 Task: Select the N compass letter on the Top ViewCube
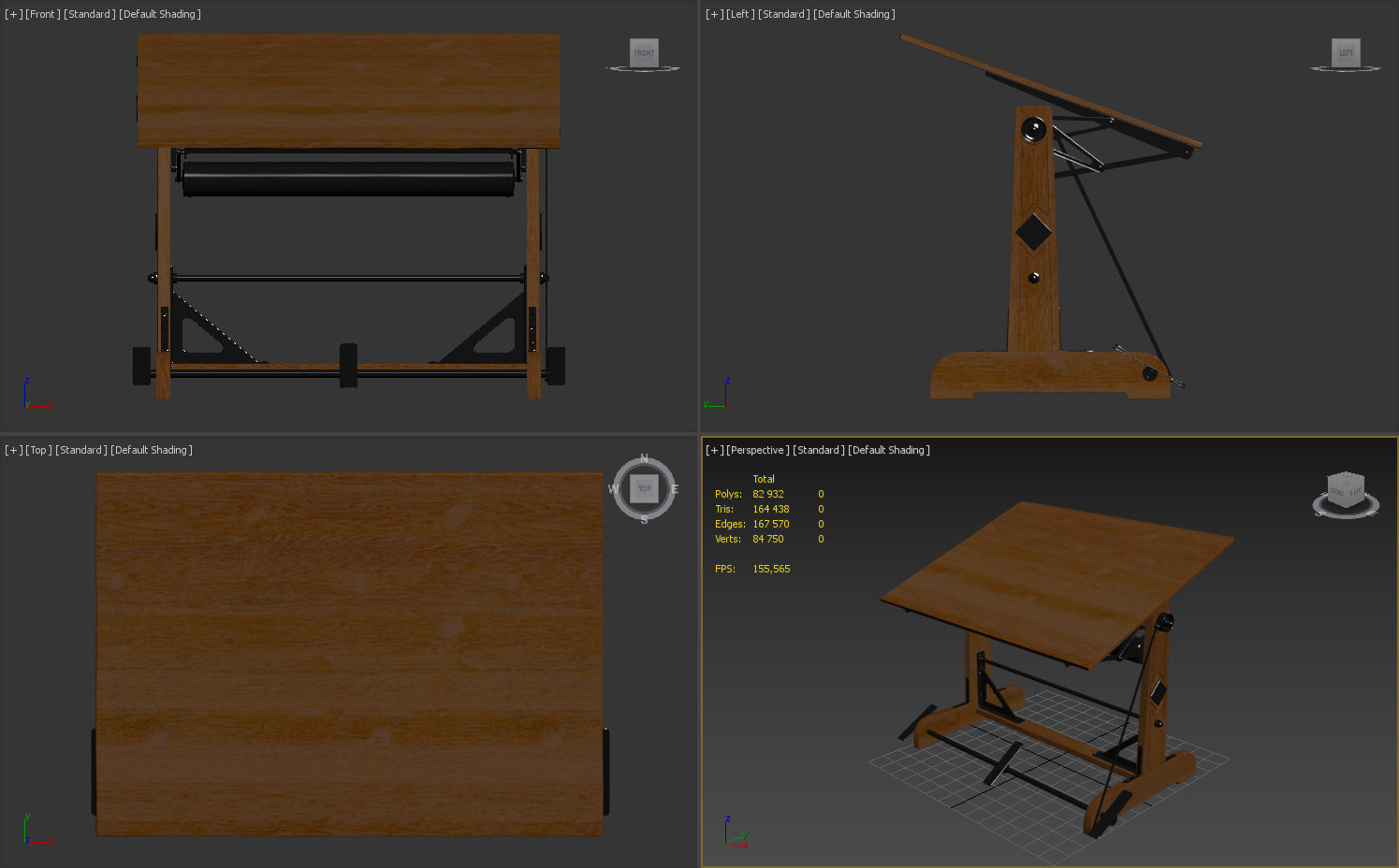(x=644, y=458)
